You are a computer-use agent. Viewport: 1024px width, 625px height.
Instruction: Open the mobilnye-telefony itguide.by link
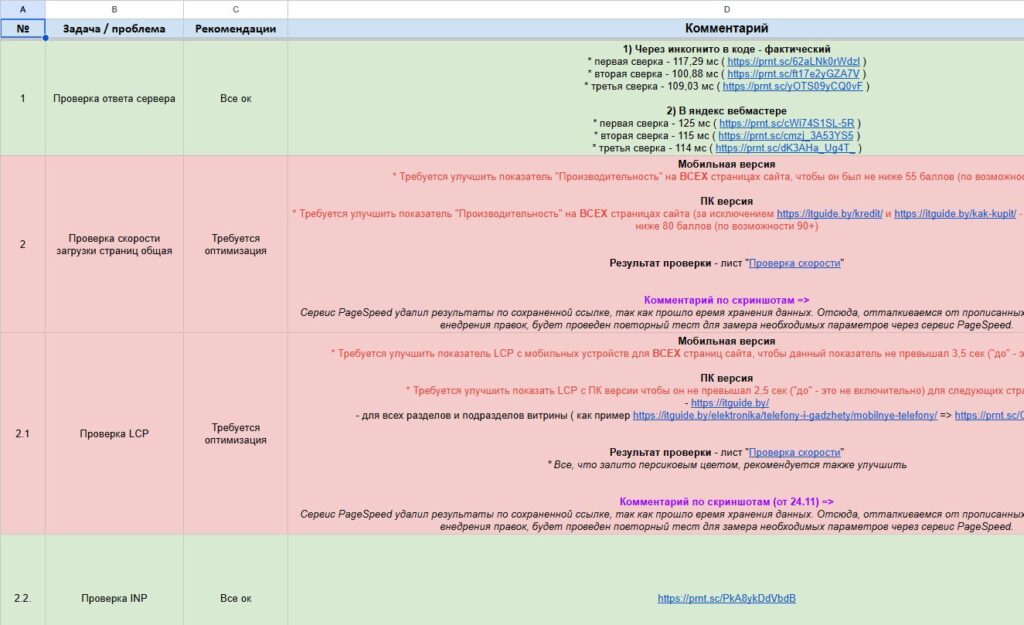784,415
